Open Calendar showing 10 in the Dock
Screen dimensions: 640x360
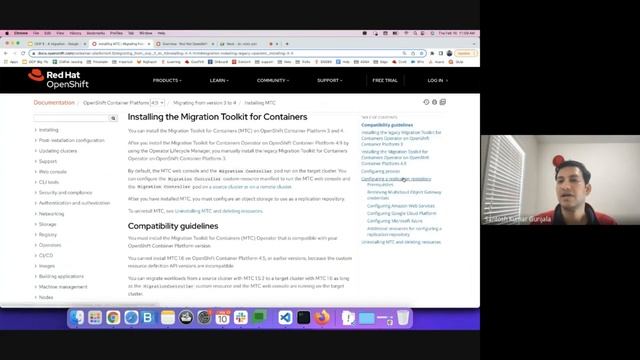point(222,318)
